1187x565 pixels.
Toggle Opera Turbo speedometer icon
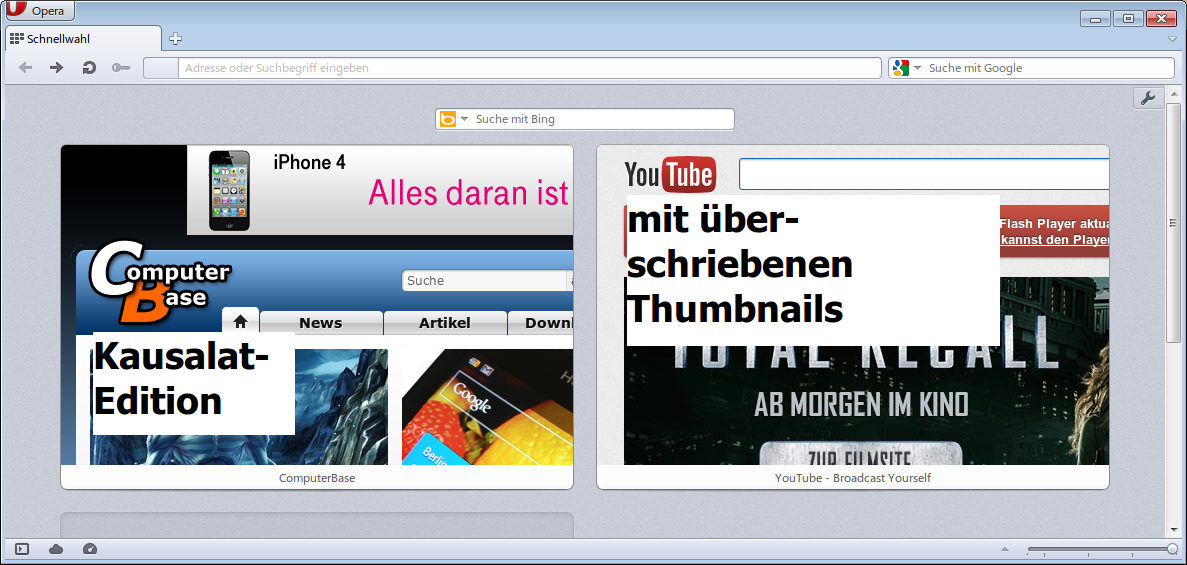coord(90,549)
